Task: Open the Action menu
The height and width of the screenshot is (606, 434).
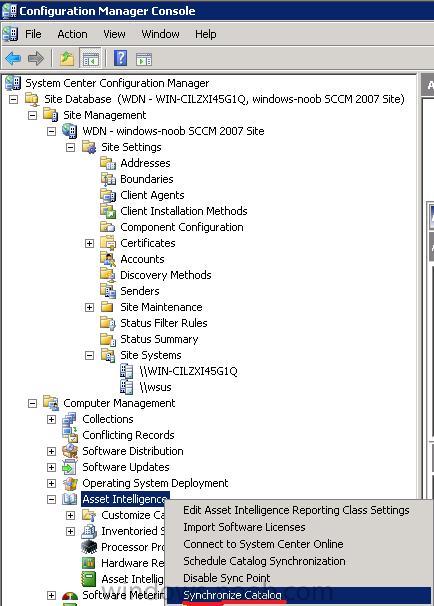Action: pos(72,34)
